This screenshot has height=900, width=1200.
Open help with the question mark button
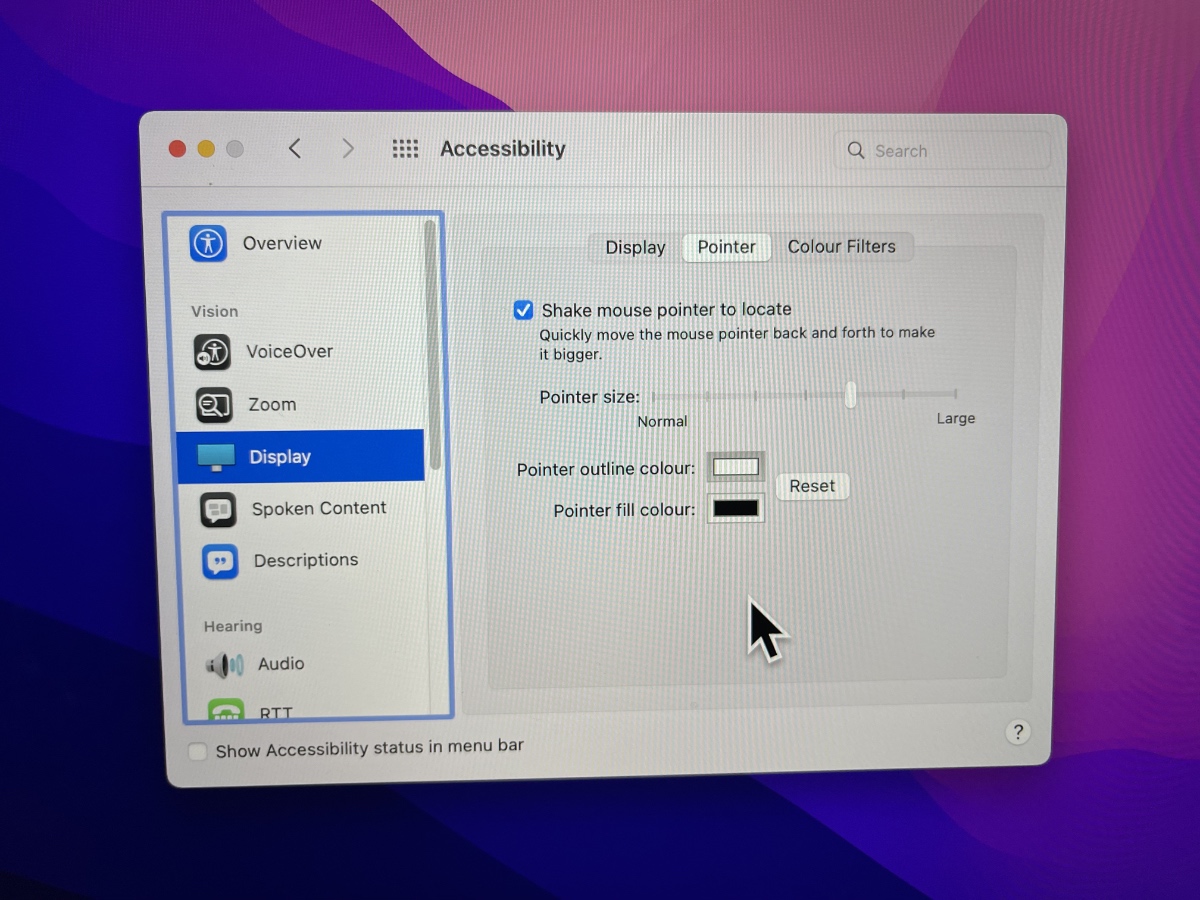[1017, 732]
